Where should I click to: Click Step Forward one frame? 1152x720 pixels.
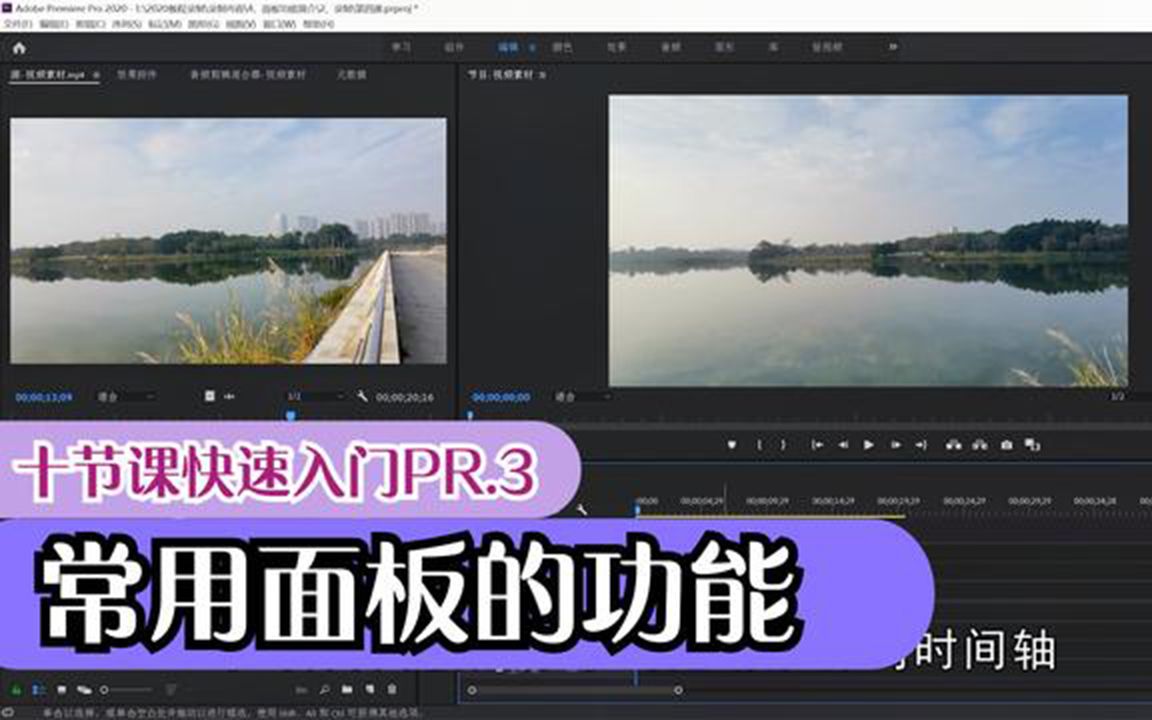click(895, 443)
